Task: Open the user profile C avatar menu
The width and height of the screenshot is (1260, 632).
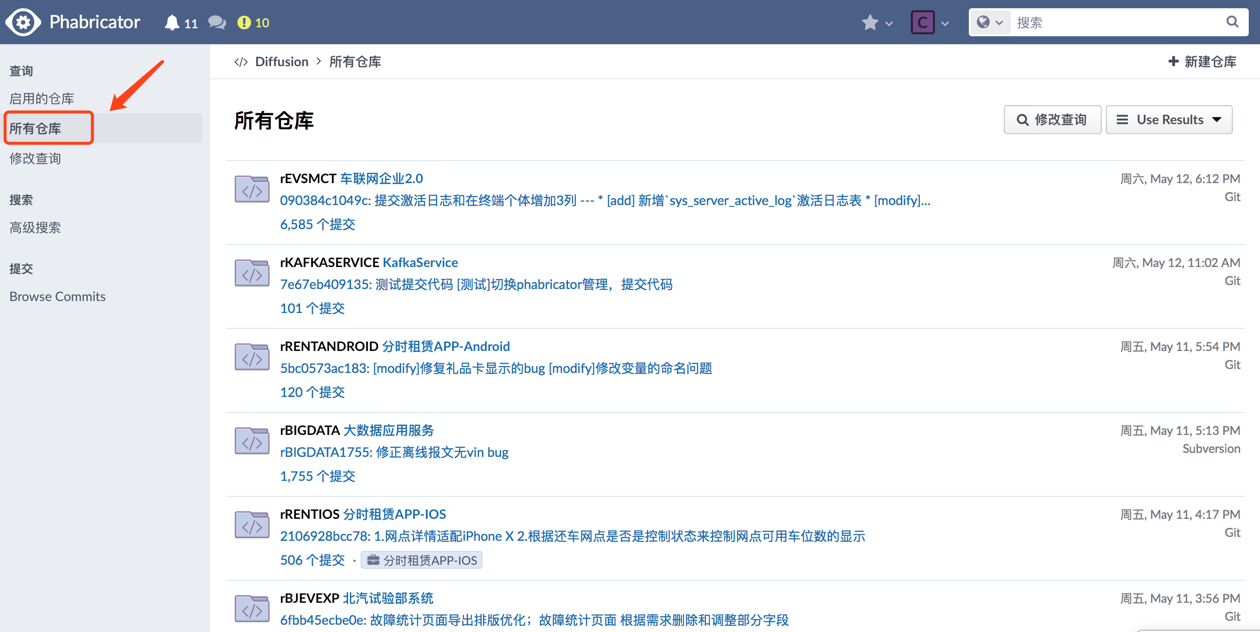Action: point(929,22)
